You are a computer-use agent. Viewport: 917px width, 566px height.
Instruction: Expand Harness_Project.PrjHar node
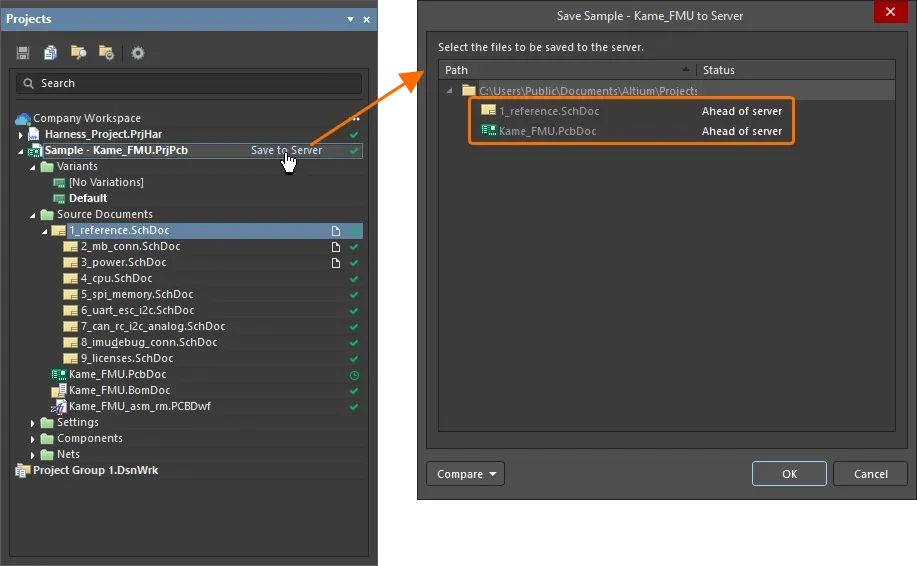[x=20, y=135]
